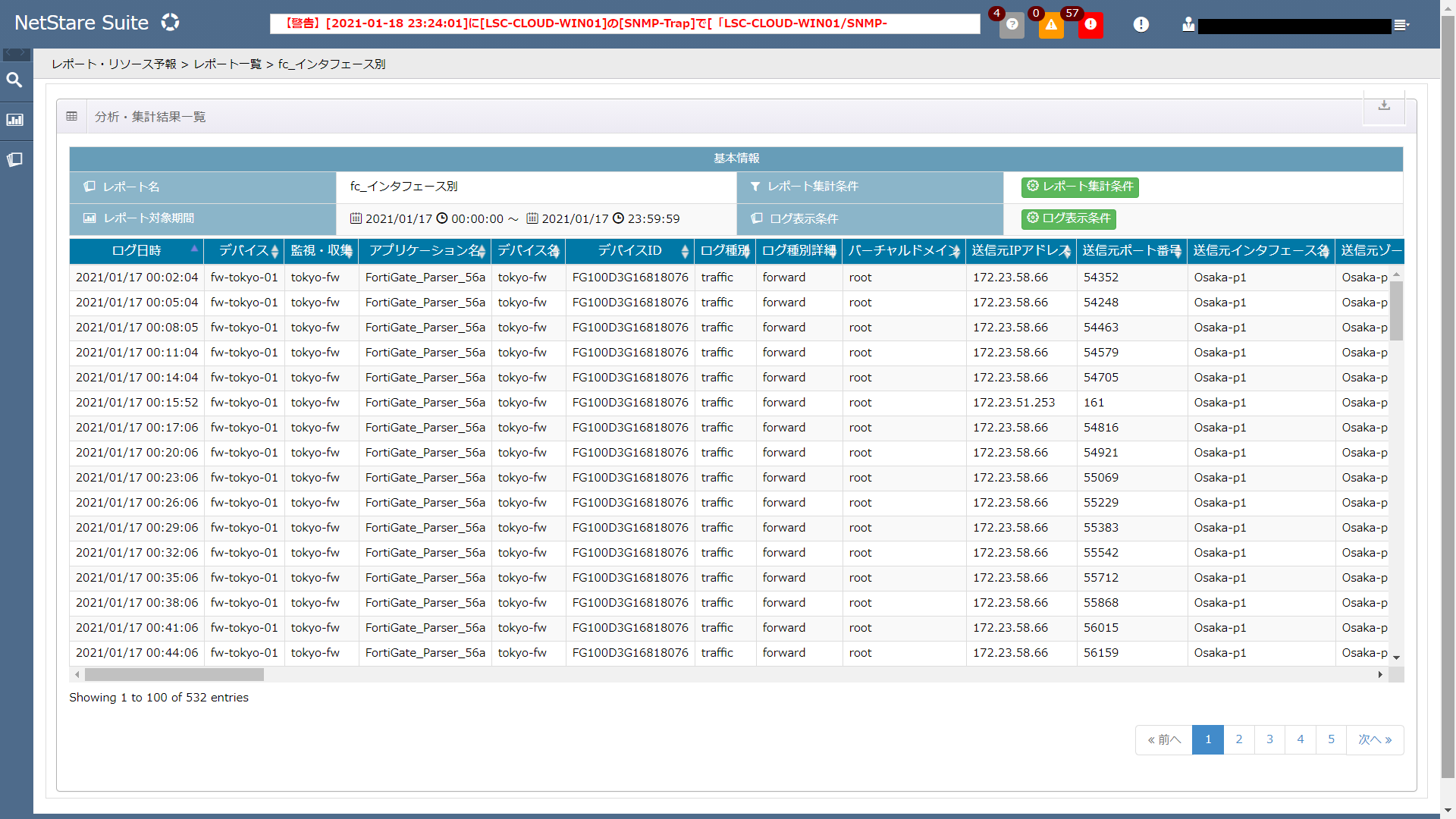Open the gray unknown alerts icon with badge 4
The height and width of the screenshot is (819, 1456).
click(1012, 25)
